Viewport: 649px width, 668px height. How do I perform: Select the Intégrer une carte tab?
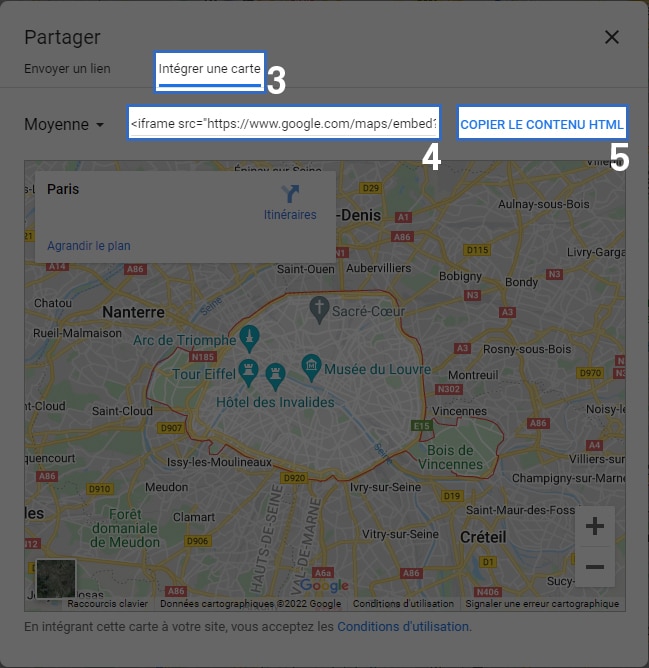click(x=209, y=69)
